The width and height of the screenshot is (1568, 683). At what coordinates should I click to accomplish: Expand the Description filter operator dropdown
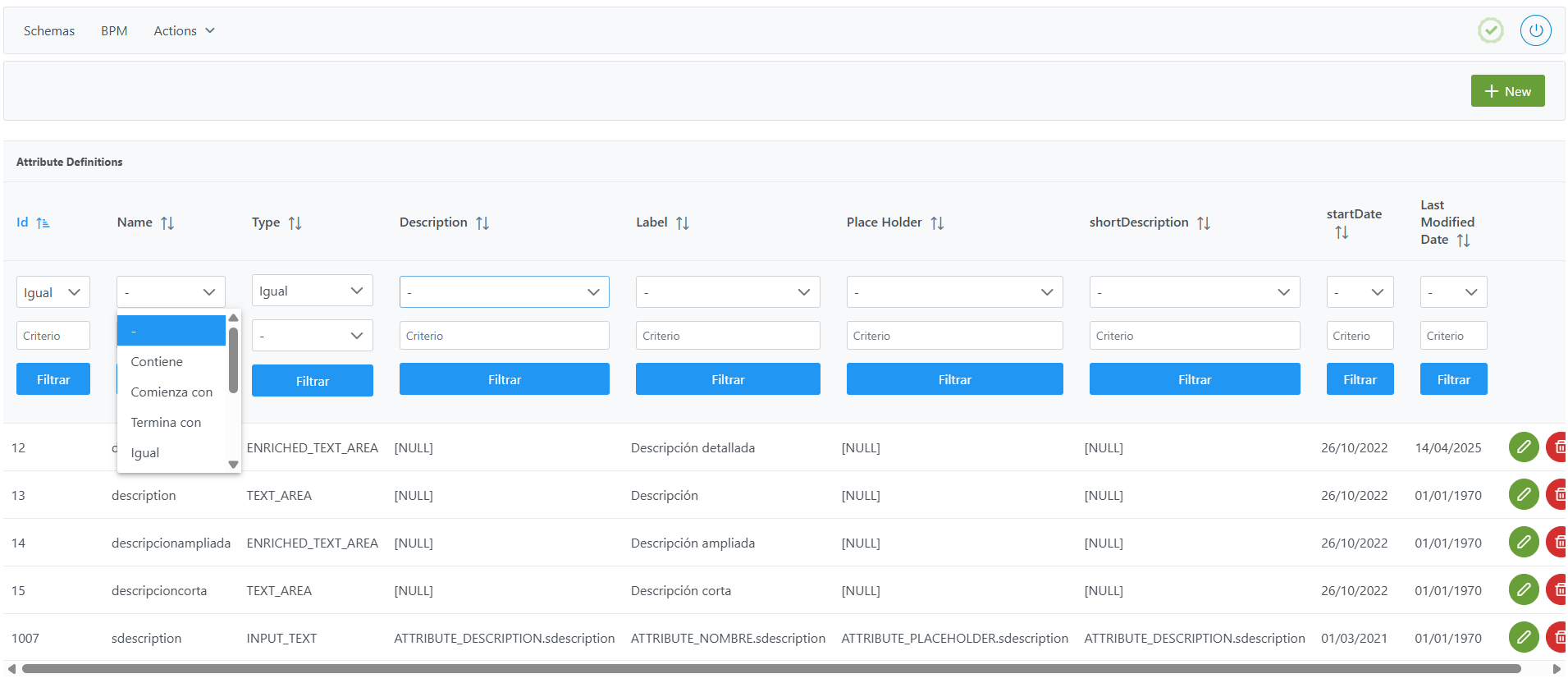[x=504, y=292]
